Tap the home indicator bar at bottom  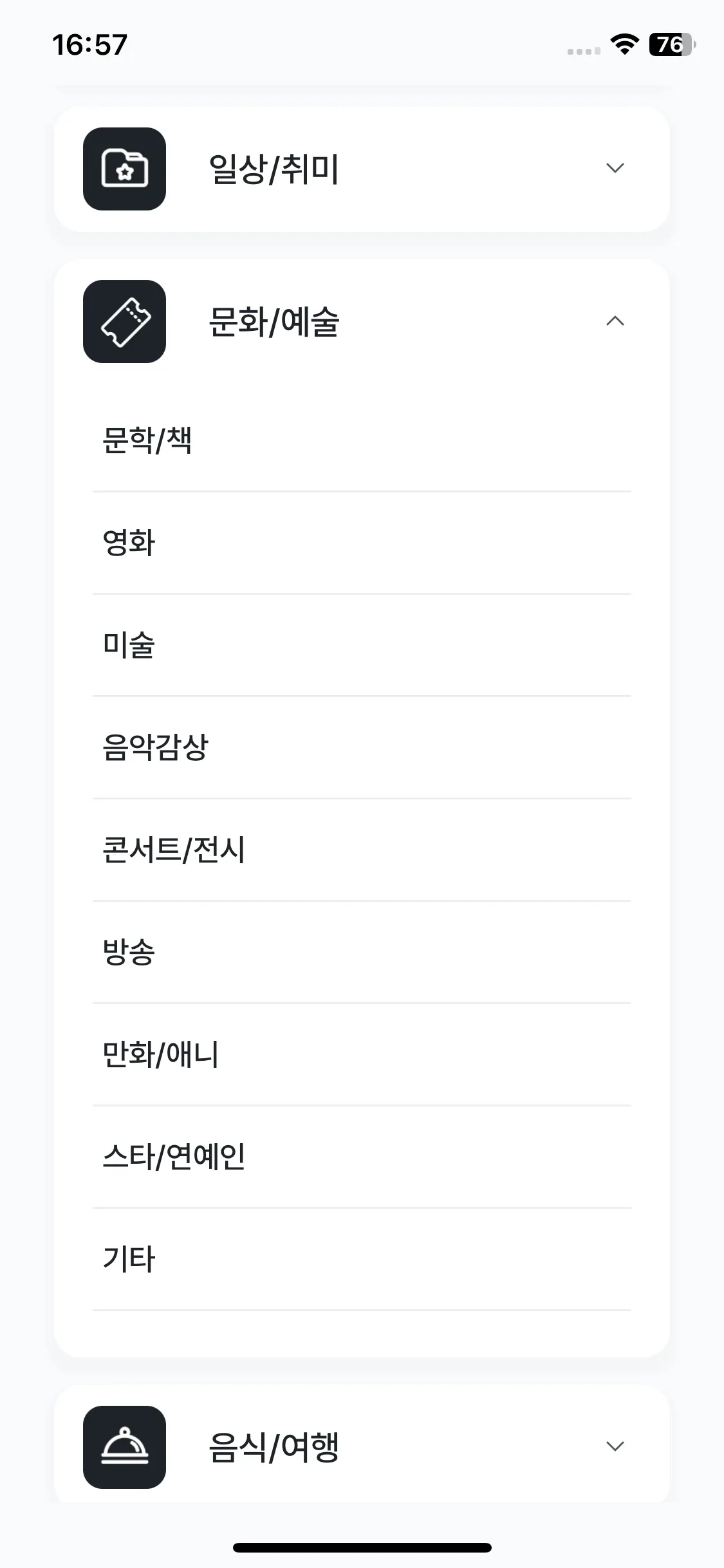point(362,1547)
